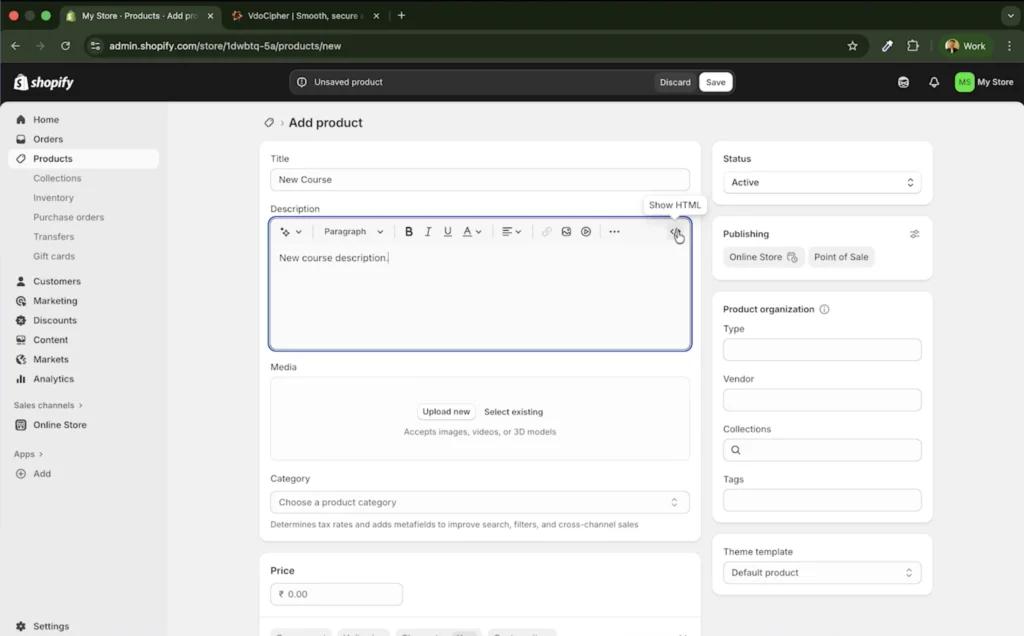Screen dimensions: 1024x636
Task: Open Online Store sales channel
Action: pos(84,425)
